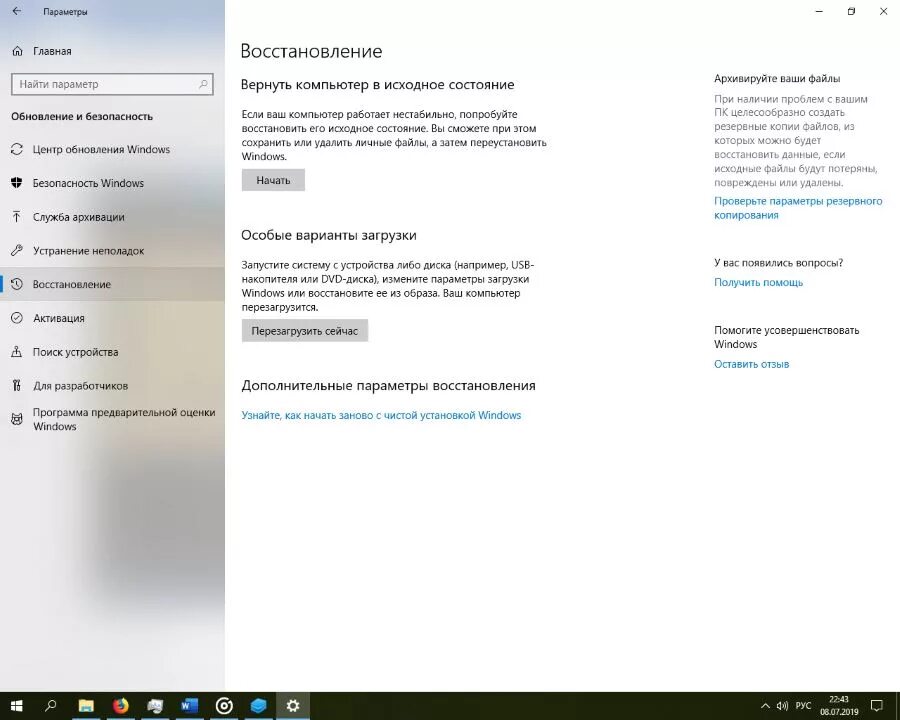Switch to Word on the taskbar

(x=189, y=706)
